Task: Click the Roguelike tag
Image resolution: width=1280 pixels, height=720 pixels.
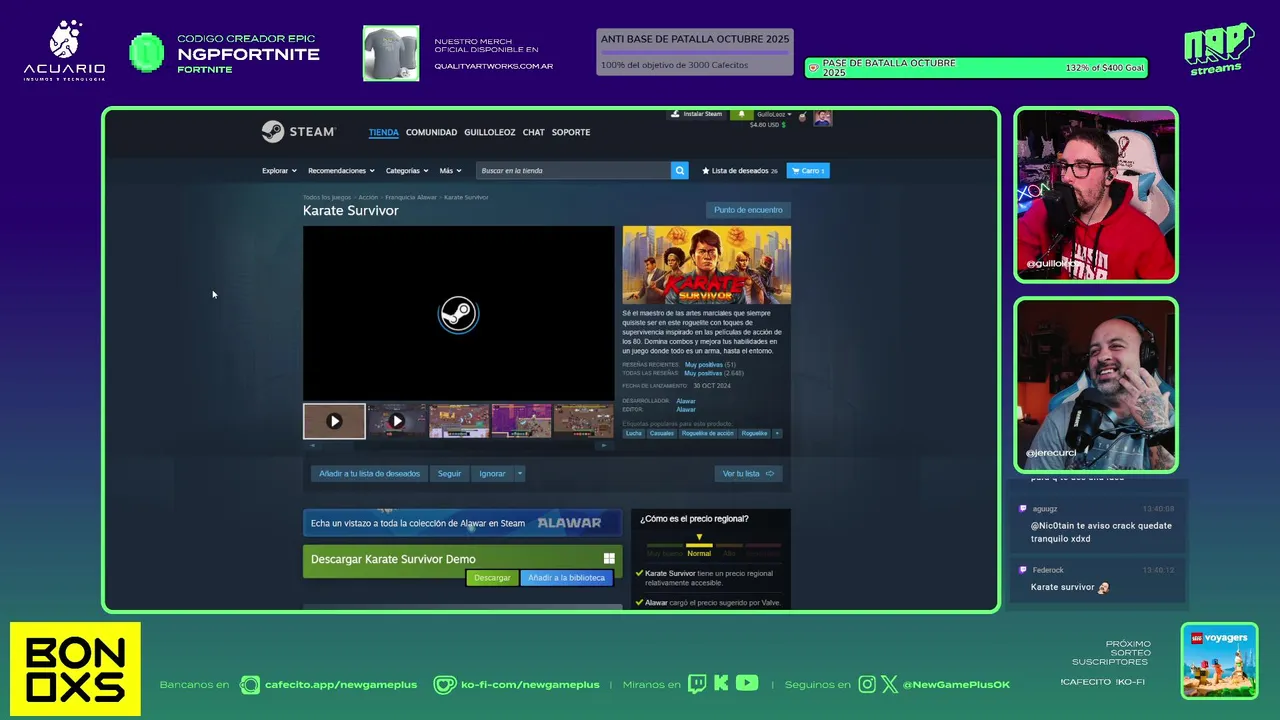Action: point(755,433)
